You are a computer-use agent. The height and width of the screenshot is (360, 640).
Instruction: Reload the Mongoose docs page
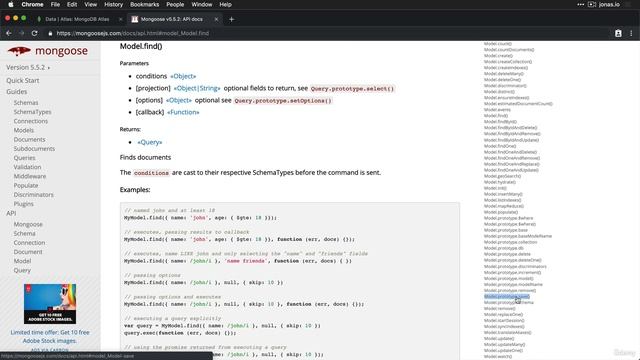[x=35, y=33]
